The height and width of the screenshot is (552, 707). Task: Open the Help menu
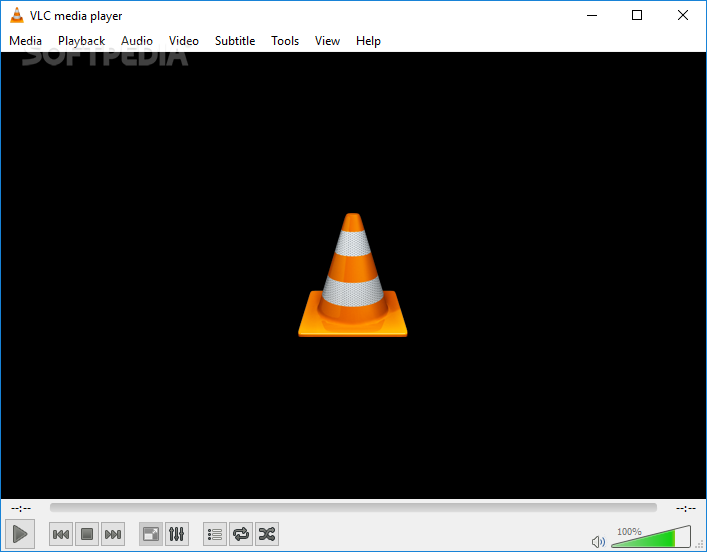click(368, 41)
